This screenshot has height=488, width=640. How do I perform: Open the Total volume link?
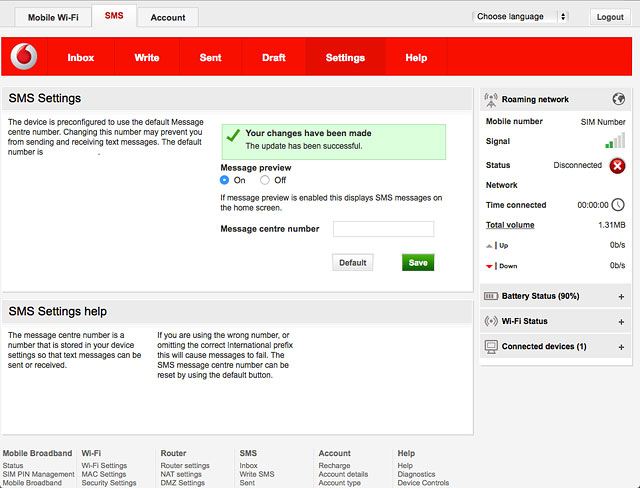[510, 225]
